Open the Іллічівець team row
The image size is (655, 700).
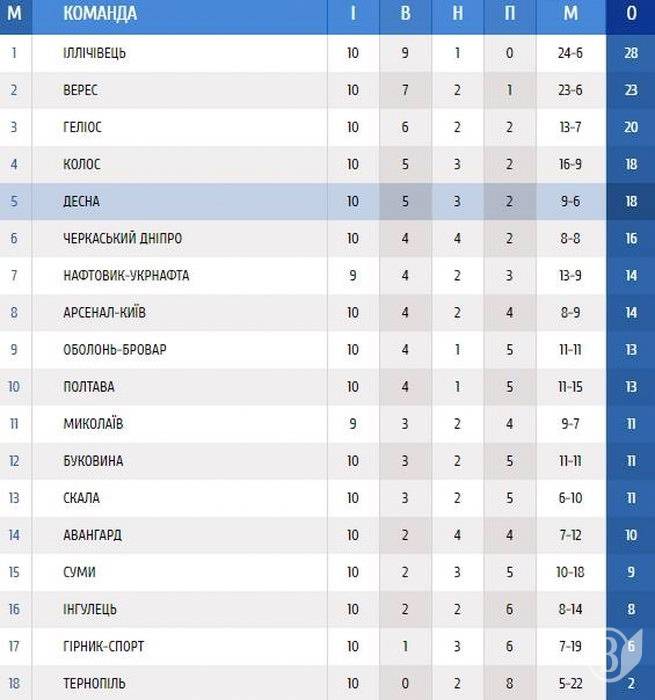[x=327, y=53]
